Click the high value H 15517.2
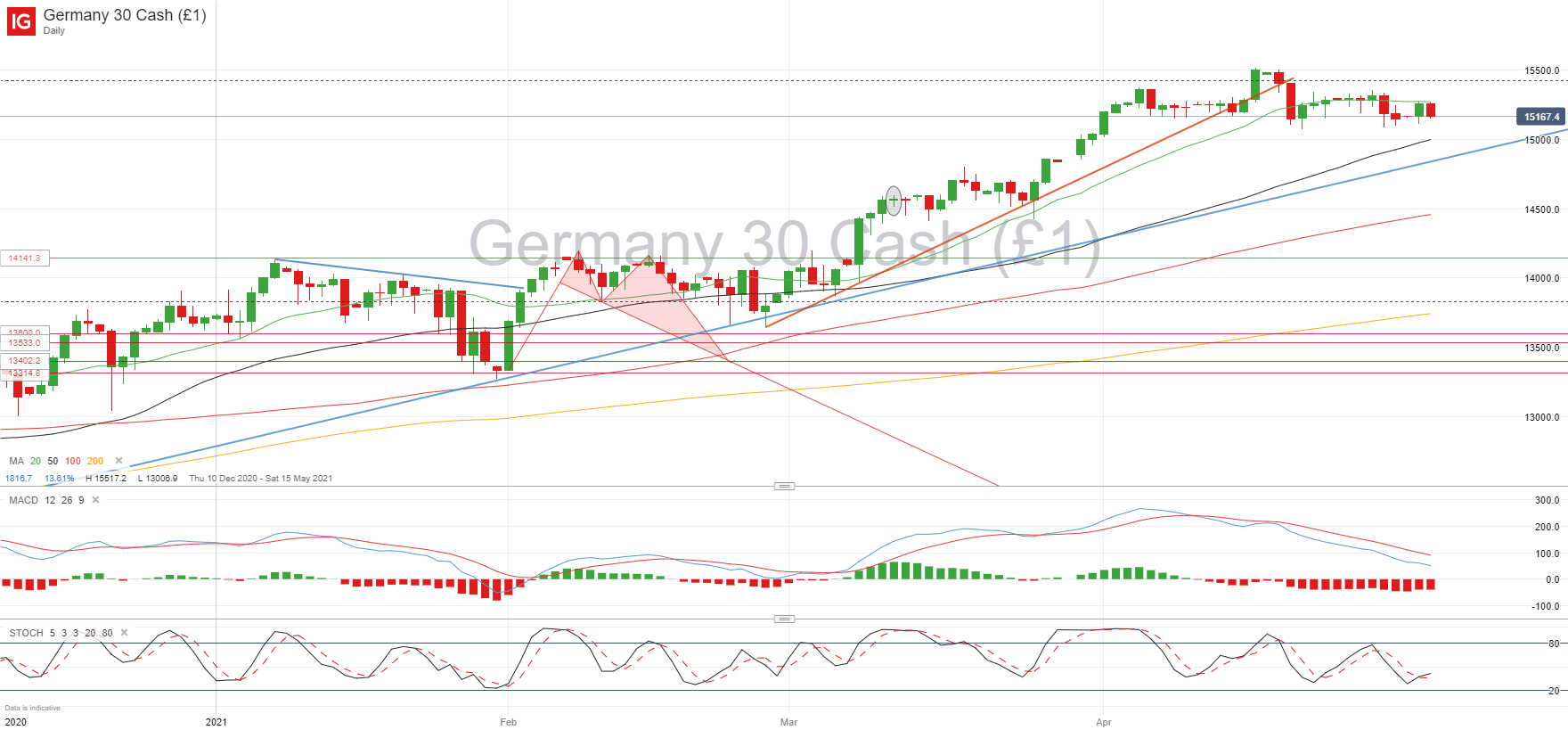This screenshot has height=730, width=1568. [x=106, y=479]
